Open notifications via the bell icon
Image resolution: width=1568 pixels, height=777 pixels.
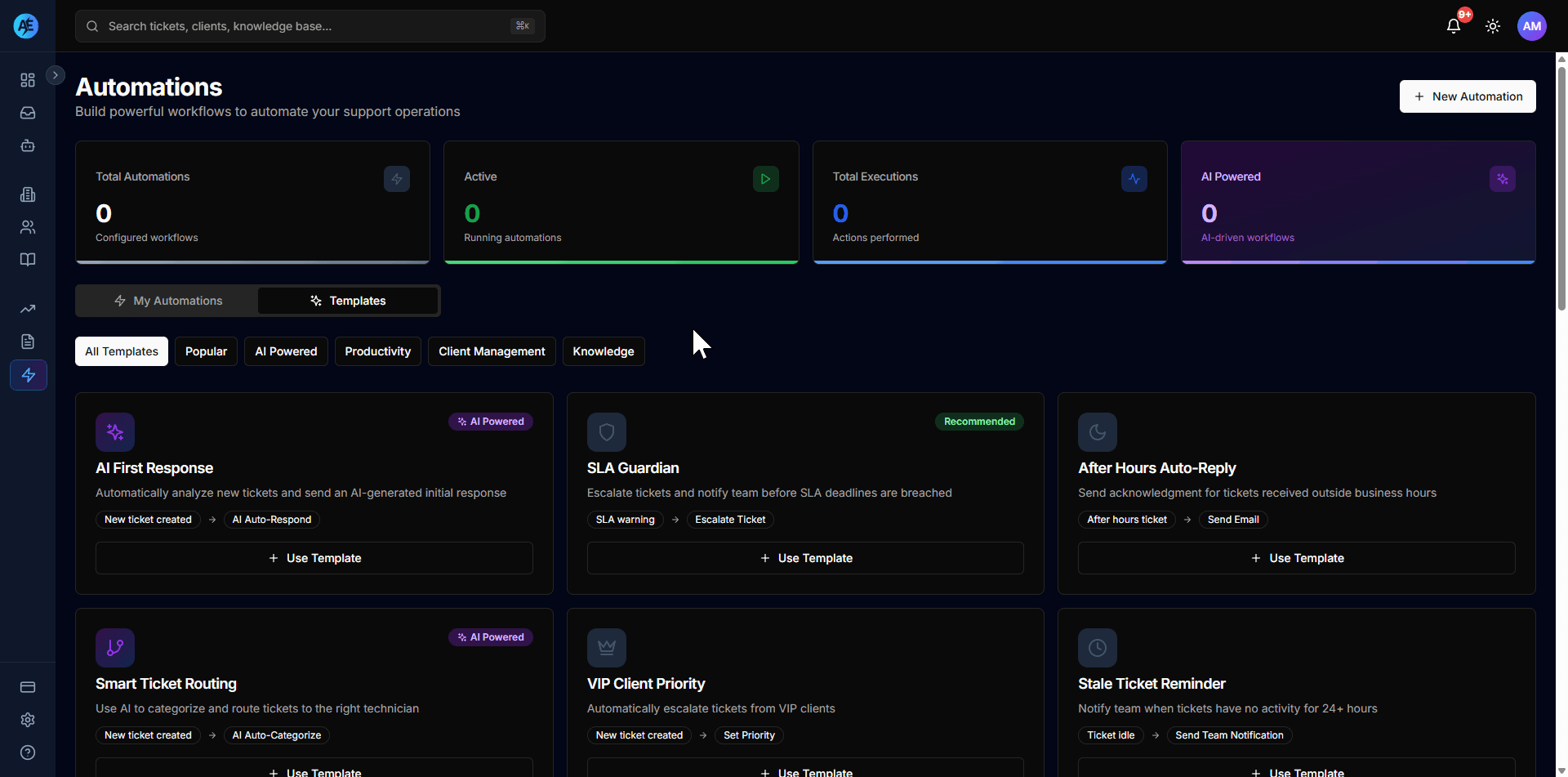[1454, 25]
